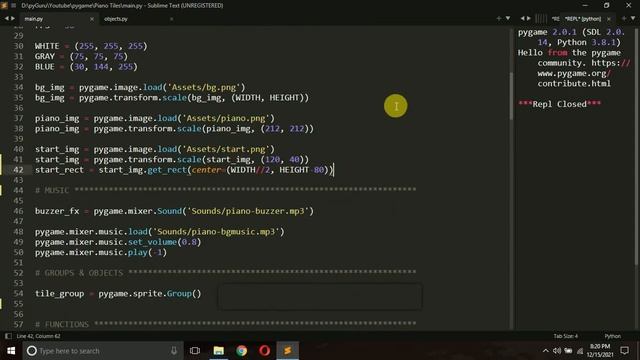This screenshot has width=640, height=360.
Task: Go to previous tab in main.py pane
Action: click(x=7, y=19)
